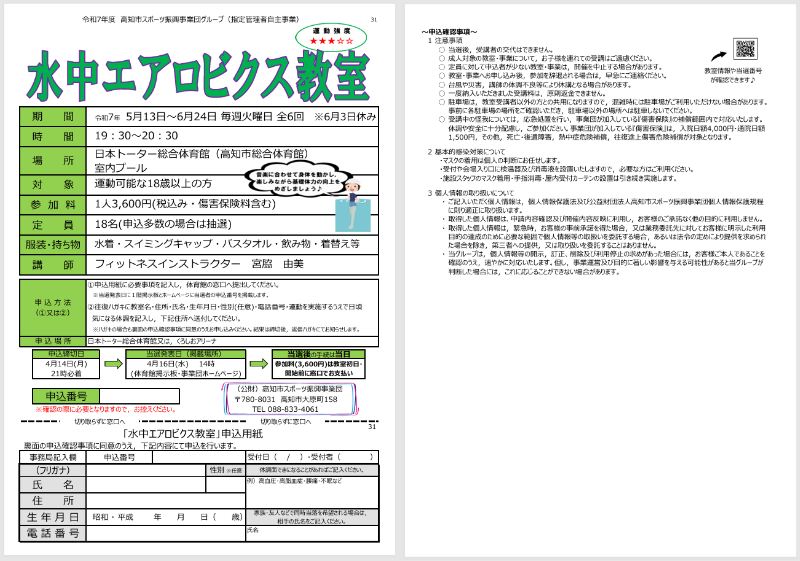Click the 場所 row label
Image resolution: width=800 pixels, height=561 pixels.
click(x=53, y=161)
